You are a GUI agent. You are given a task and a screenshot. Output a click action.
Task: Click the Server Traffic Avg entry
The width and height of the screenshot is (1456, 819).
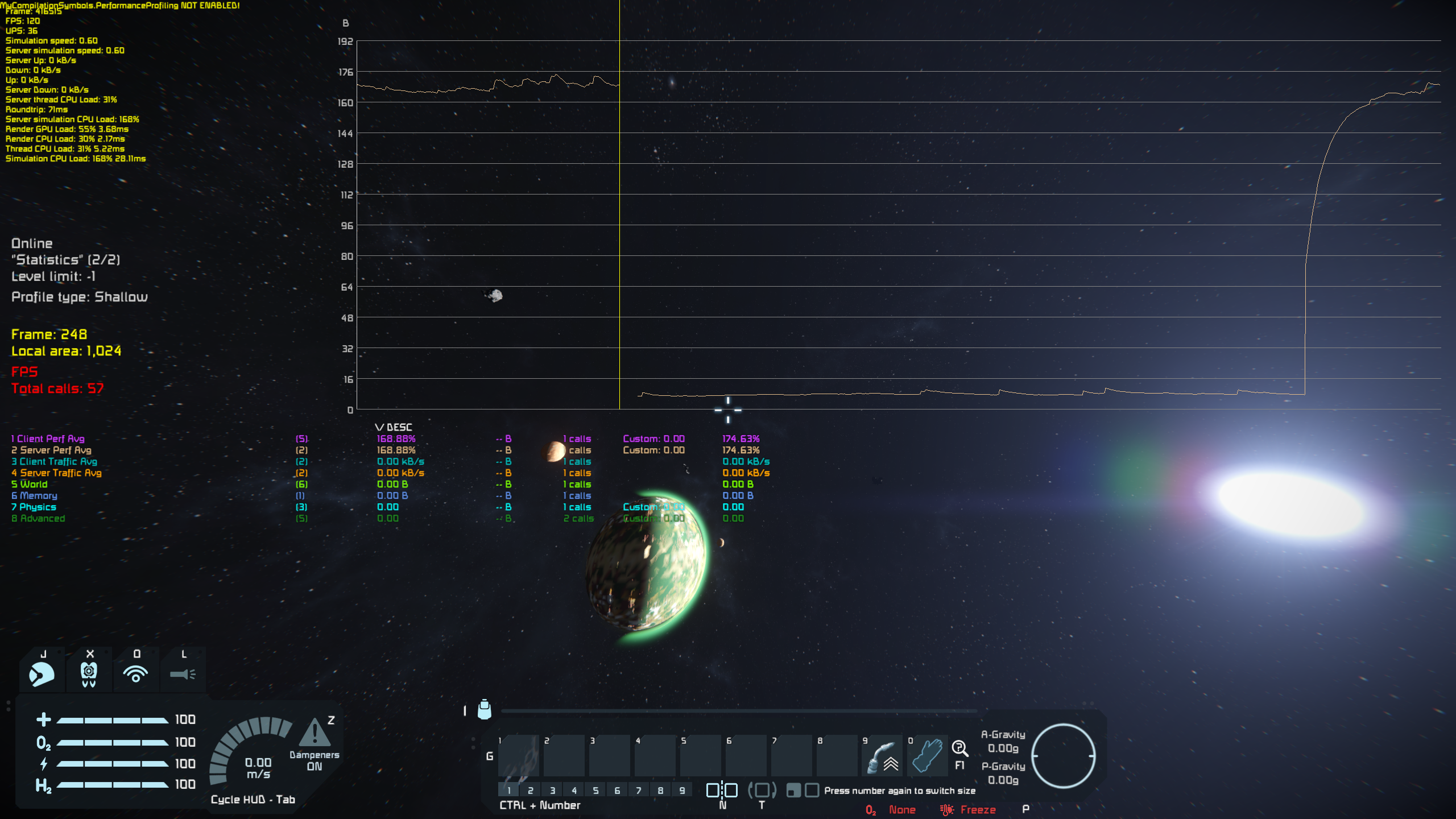57,473
